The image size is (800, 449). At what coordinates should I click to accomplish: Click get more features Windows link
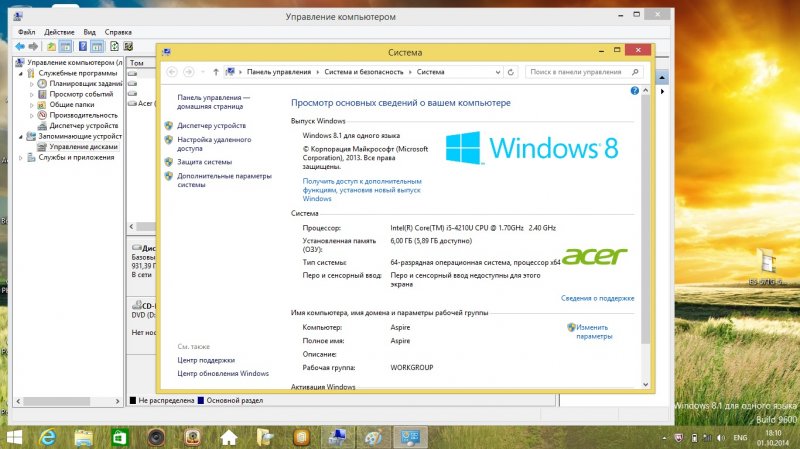pyautogui.click(x=362, y=190)
